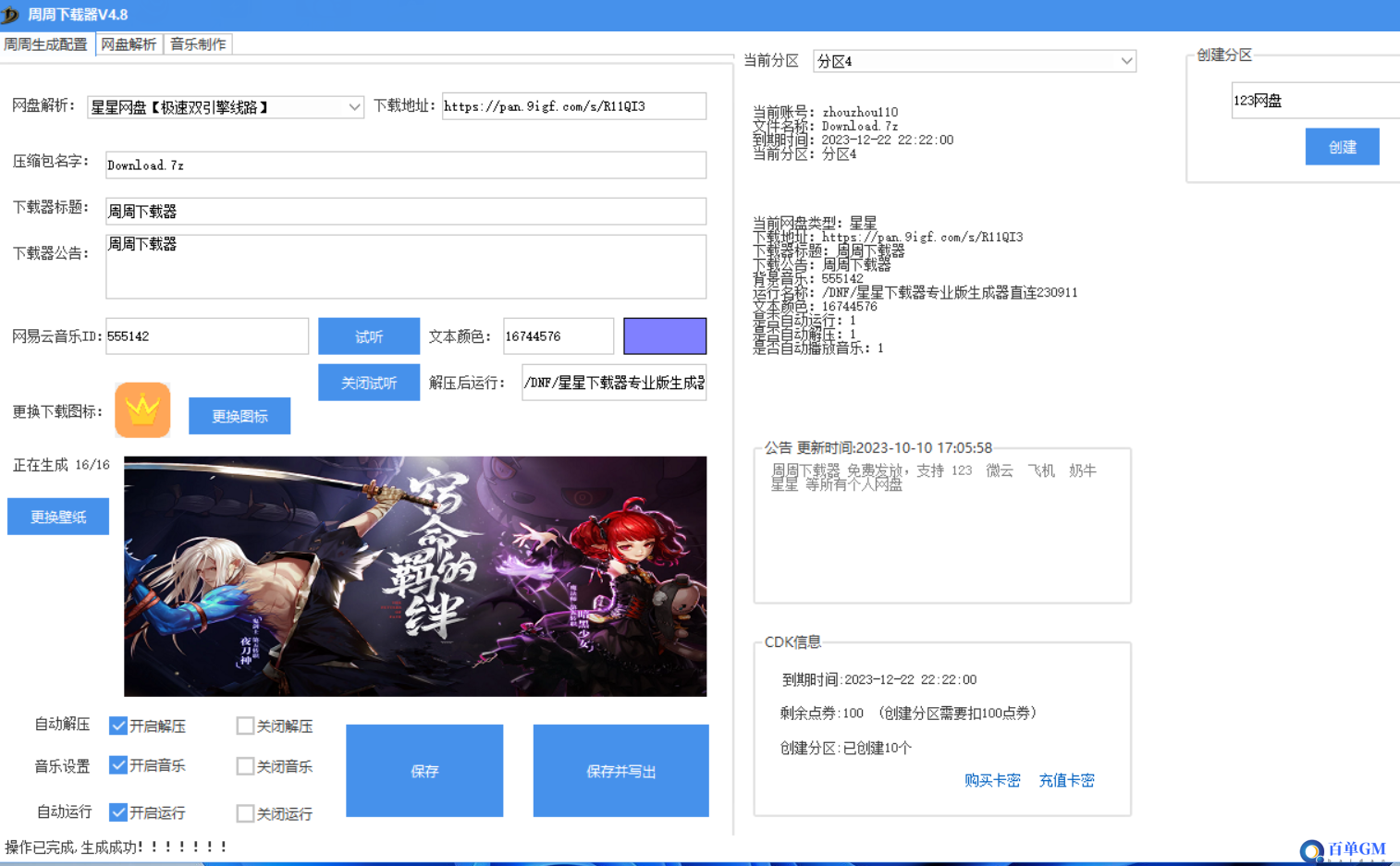1400x866 pixels.
Task: Click the 创建 partition button
Action: pyautogui.click(x=1343, y=147)
